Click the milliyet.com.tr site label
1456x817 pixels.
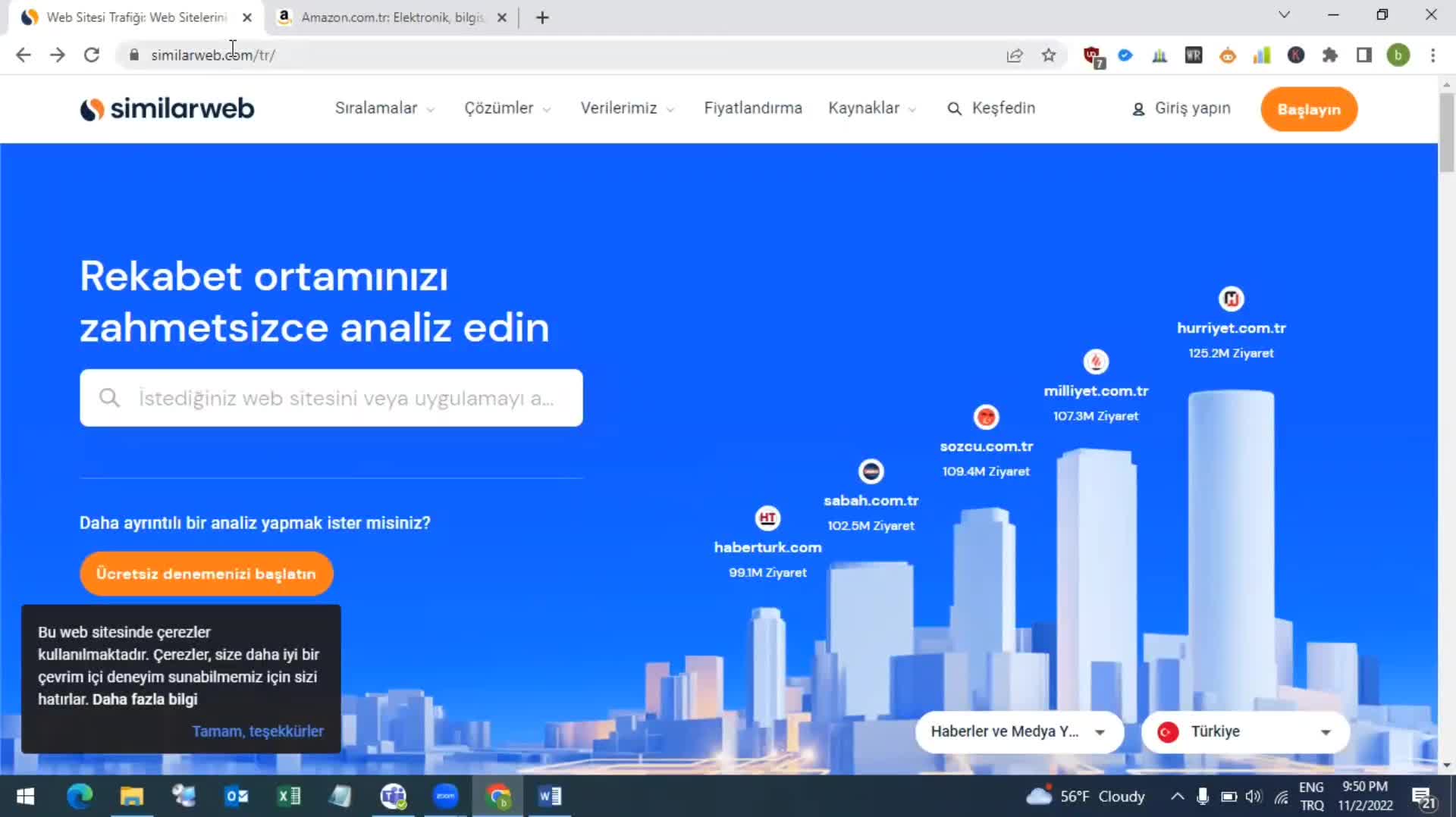pyautogui.click(x=1096, y=391)
